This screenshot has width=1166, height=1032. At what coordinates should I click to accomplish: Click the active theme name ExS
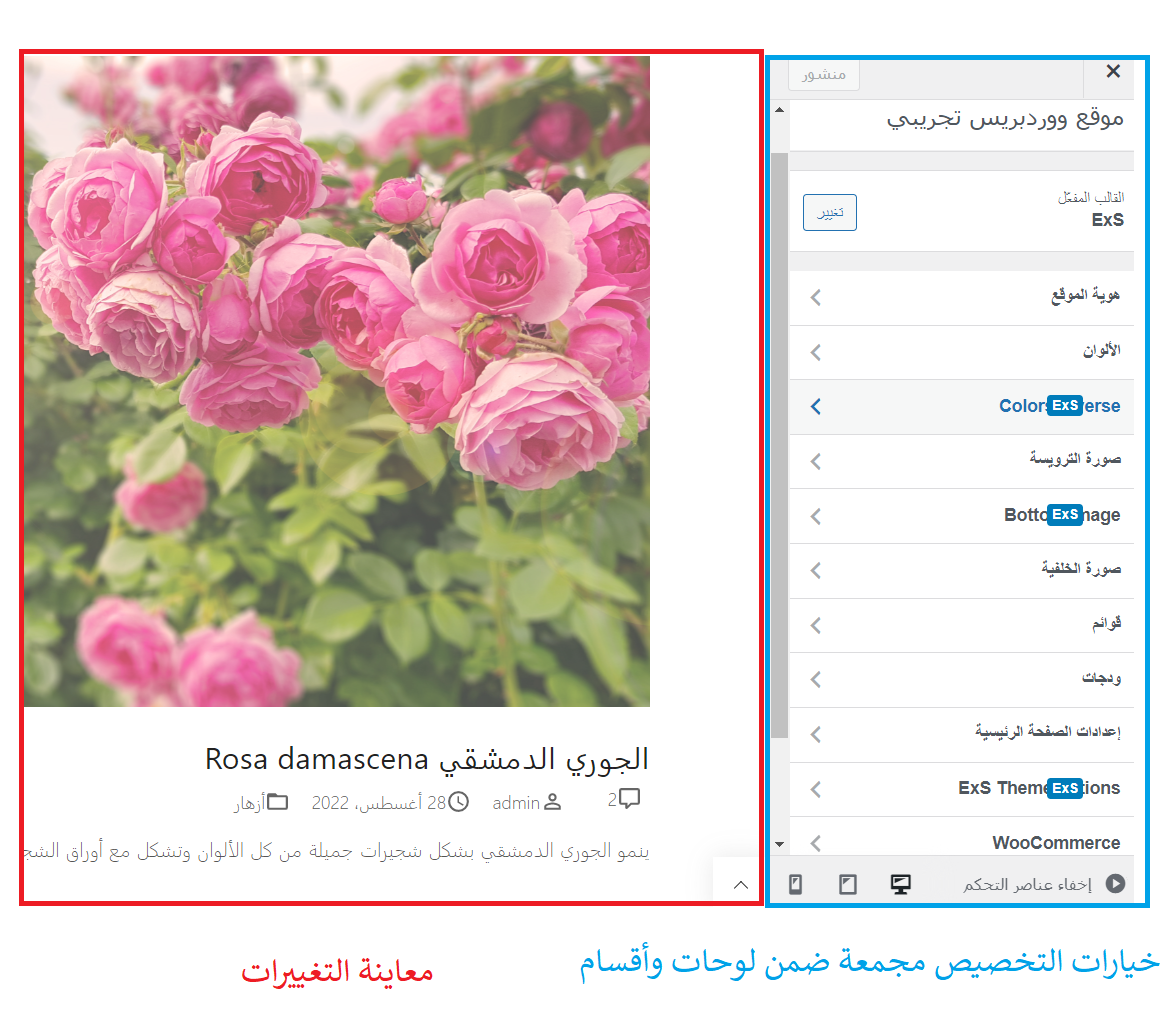1107,220
